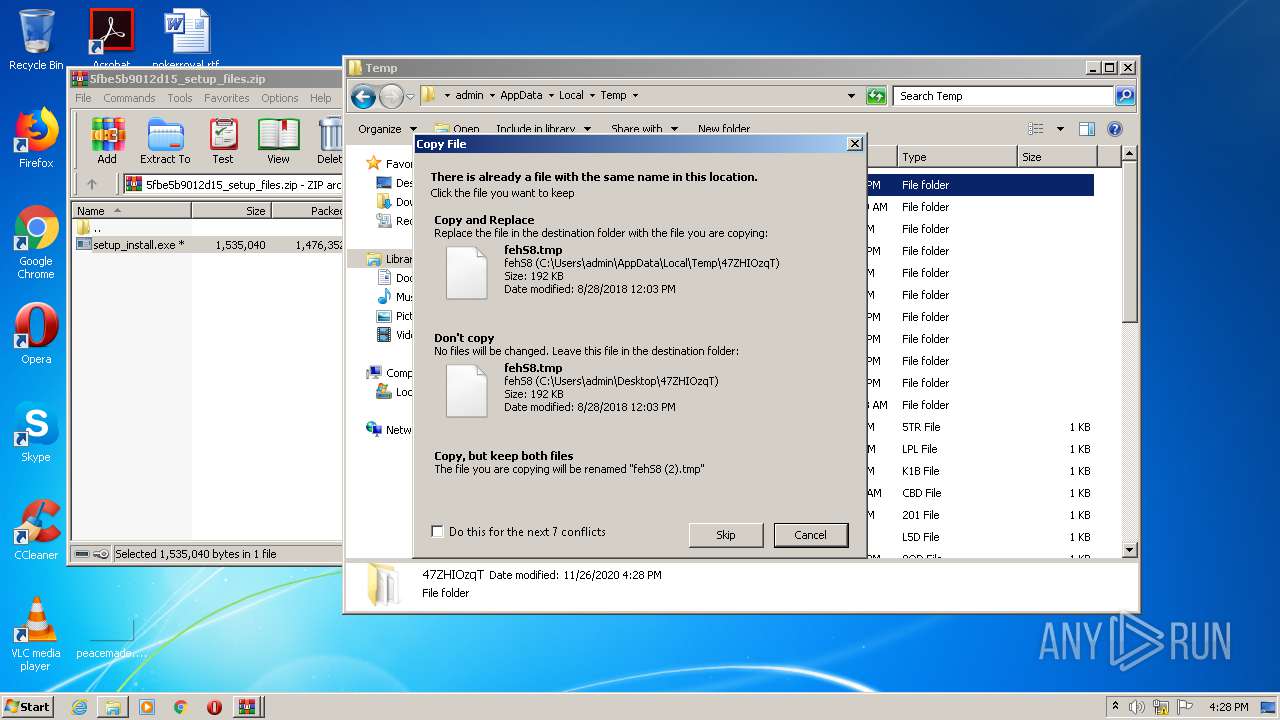Refresh the Temp folder address bar
Screen dimensions: 1280x720
coord(876,96)
